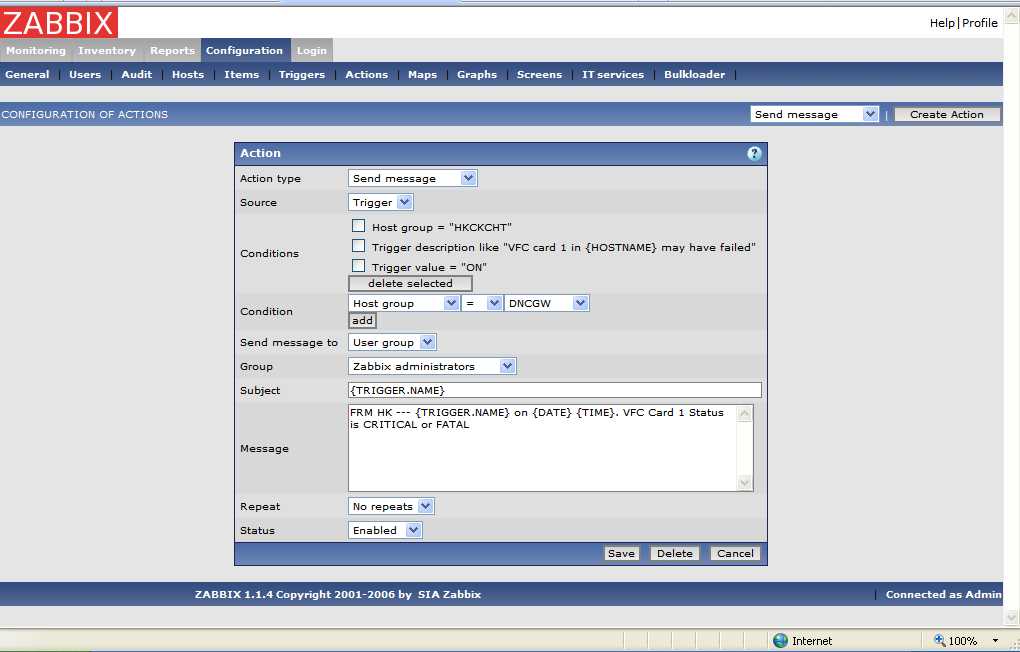Click the ZABBIX logo
1020x652 pixels.
[x=59, y=23]
